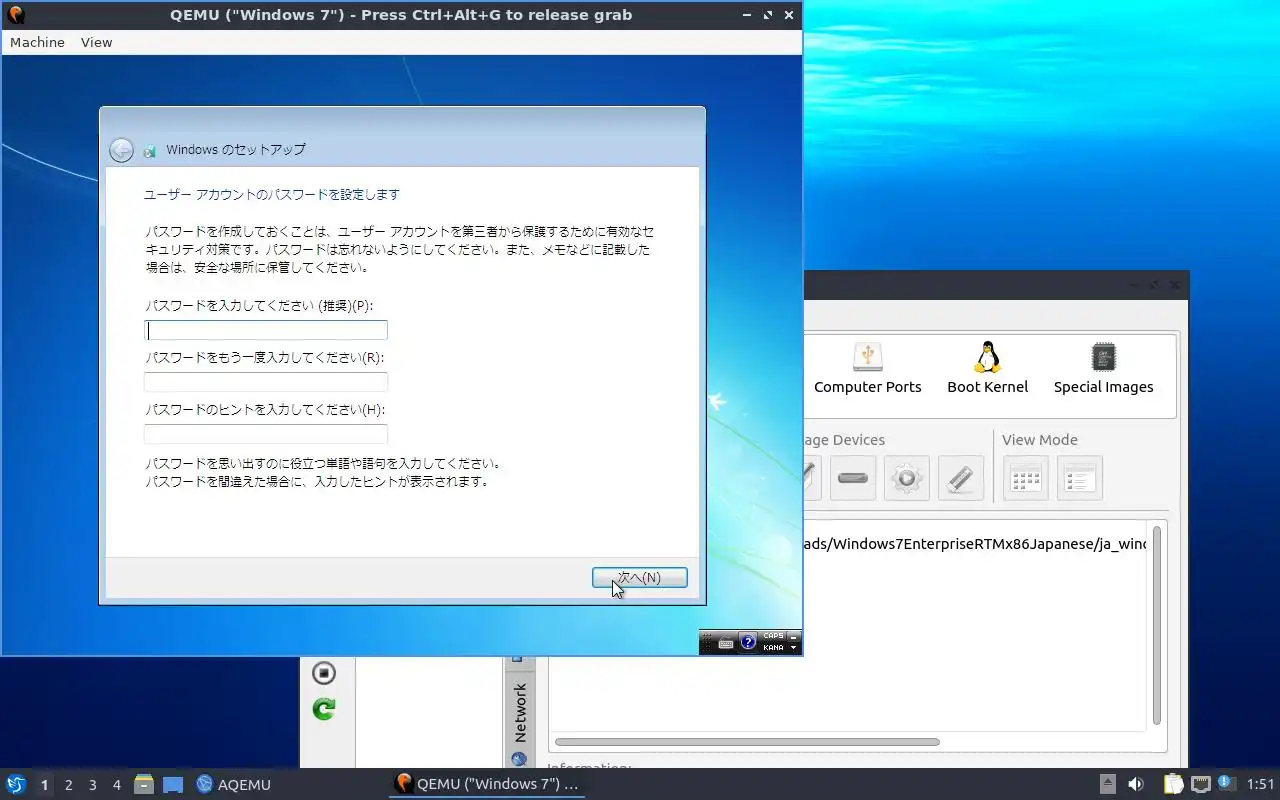Image resolution: width=1280 pixels, height=800 pixels.
Task: Open Computer Ports section in AQEMU
Action: point(867,369)
